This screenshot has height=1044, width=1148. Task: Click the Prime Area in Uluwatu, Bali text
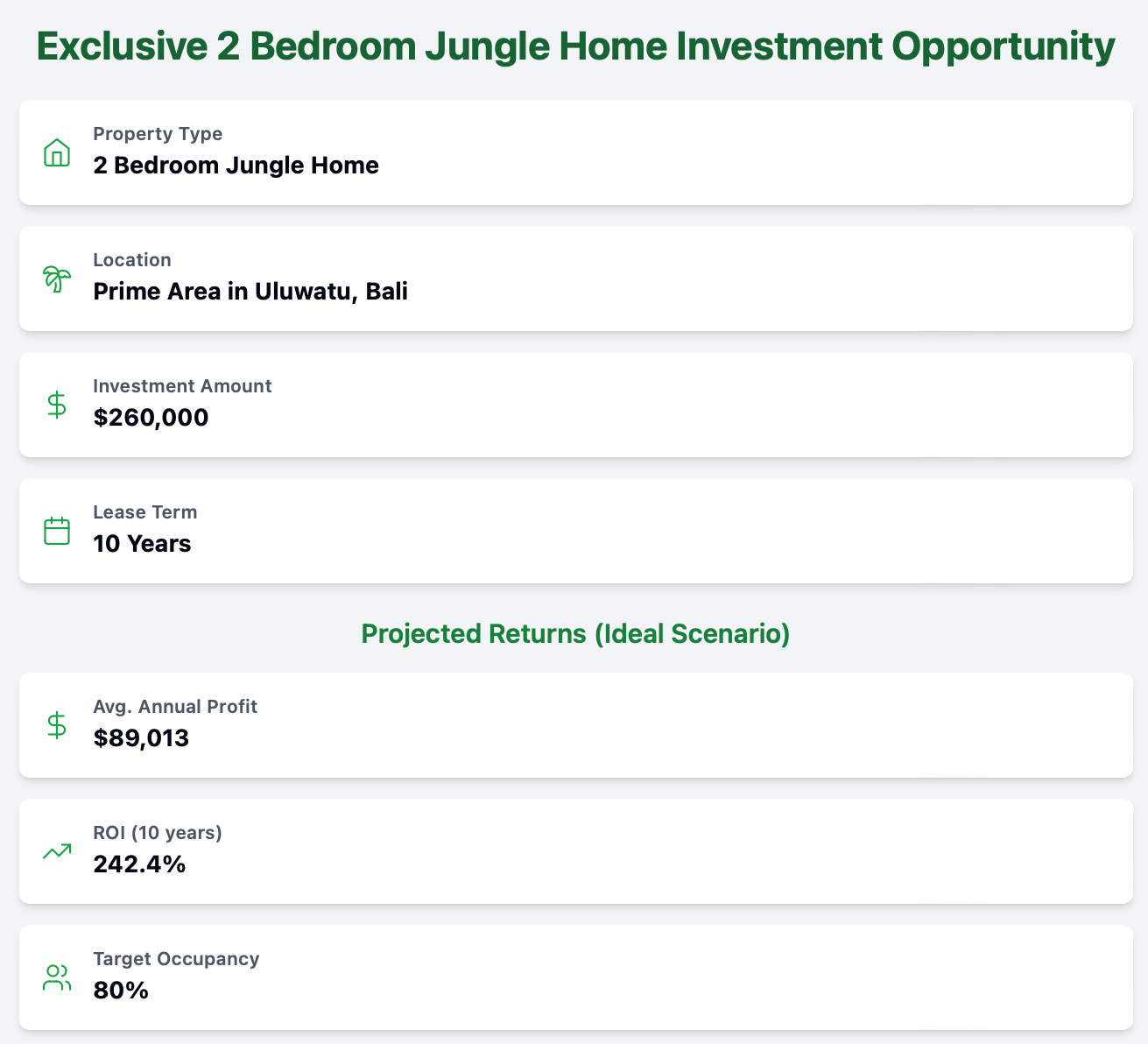pos(250,292)
